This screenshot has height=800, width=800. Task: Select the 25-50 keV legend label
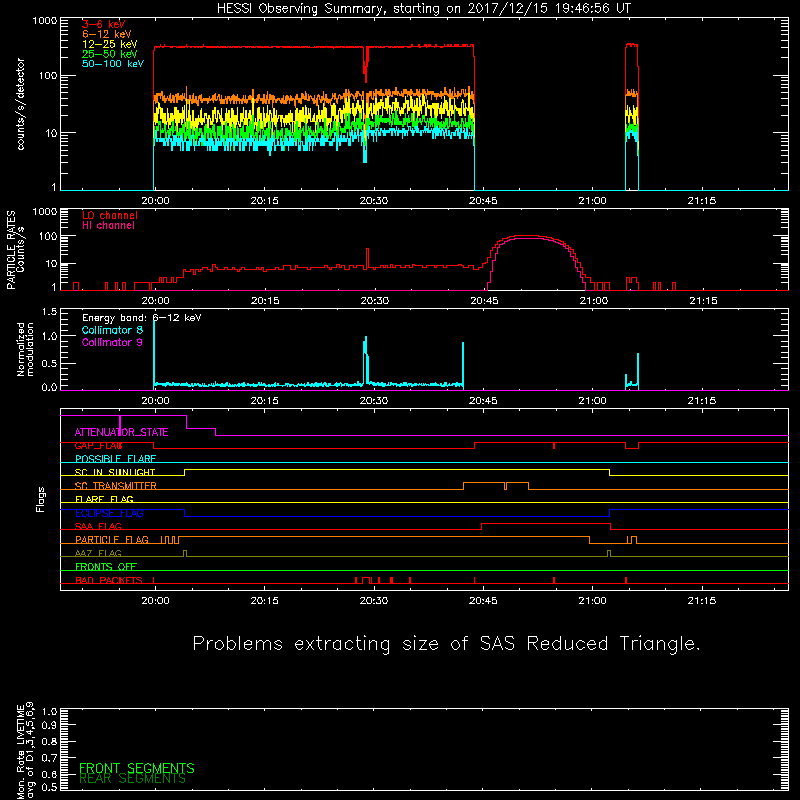pyautogui.click(x=110, y=54)
